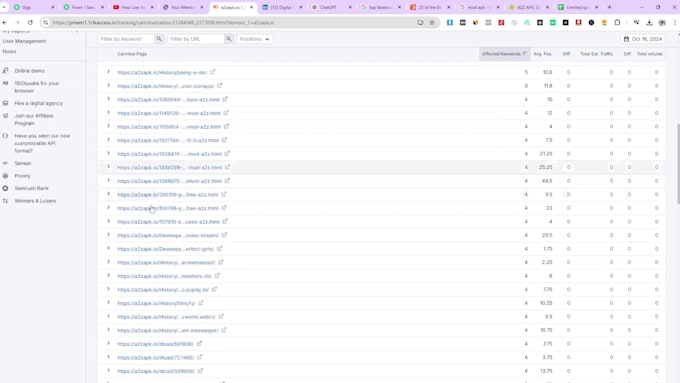Expand the 1349075 a2z.html row
Image resolution: width=680 pixels, height=383 pixels.
(108, 180)
